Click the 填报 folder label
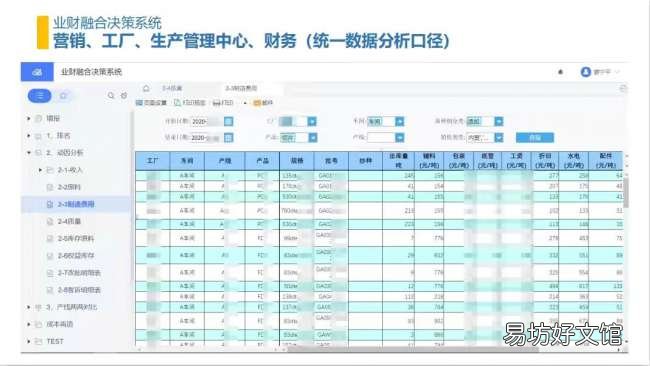 tap(53, 119)
